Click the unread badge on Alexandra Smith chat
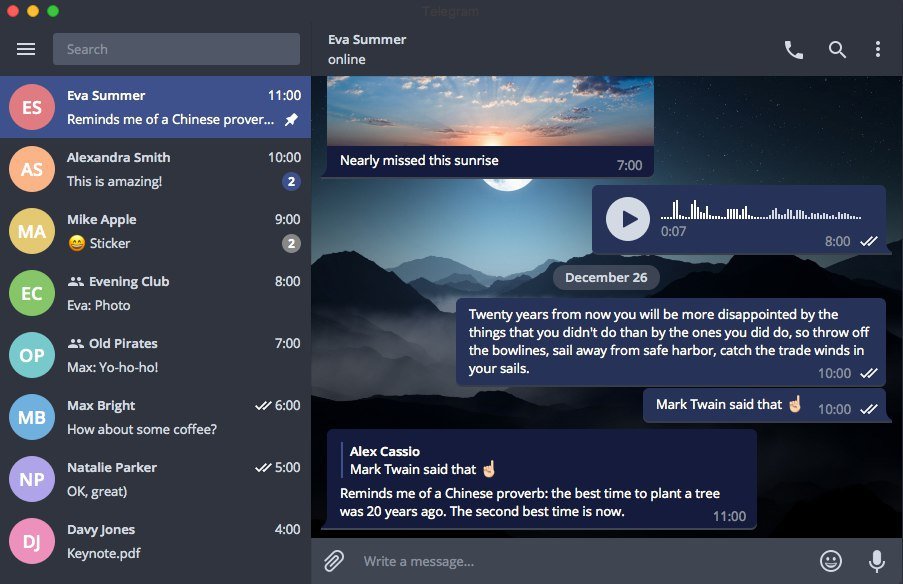 click(290, 181)
